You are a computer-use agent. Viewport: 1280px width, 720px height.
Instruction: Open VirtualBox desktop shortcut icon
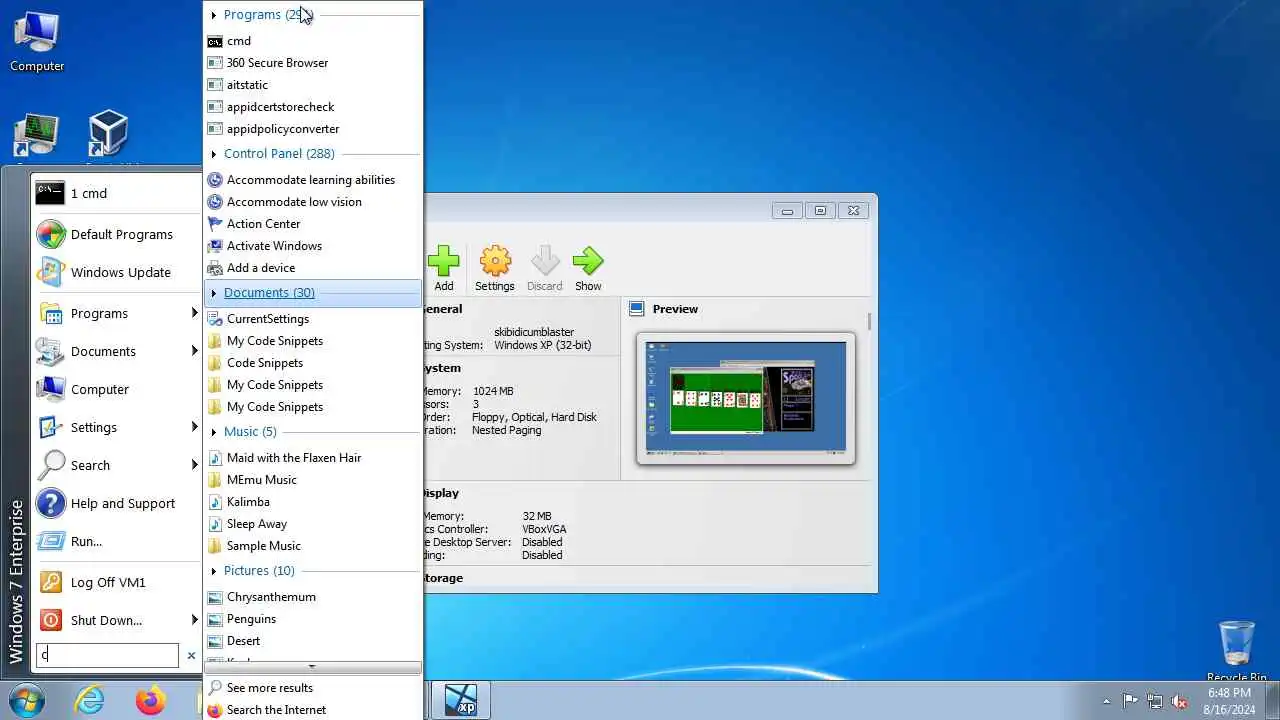coord(108,137)
